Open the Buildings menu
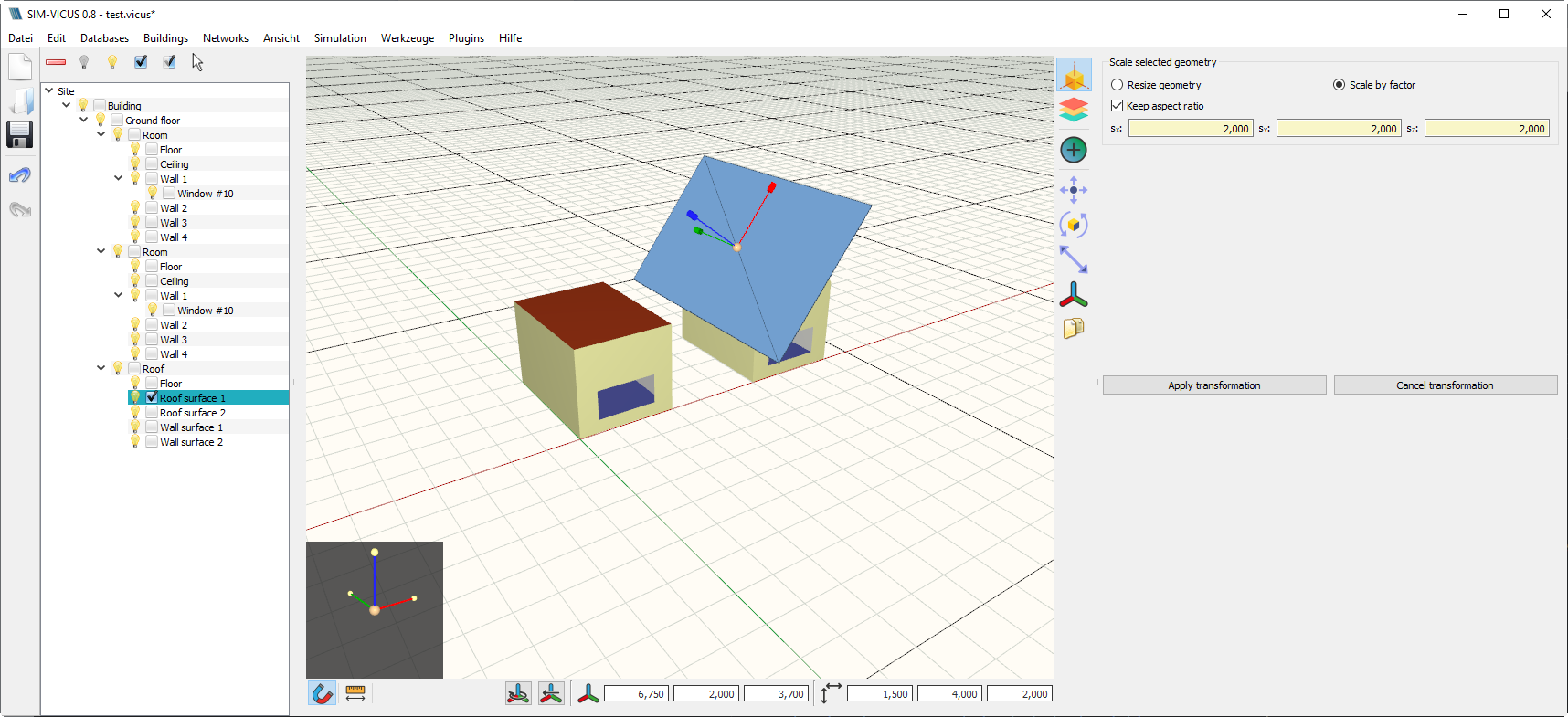Viewport: 1568px width, 717px height. 165,38
